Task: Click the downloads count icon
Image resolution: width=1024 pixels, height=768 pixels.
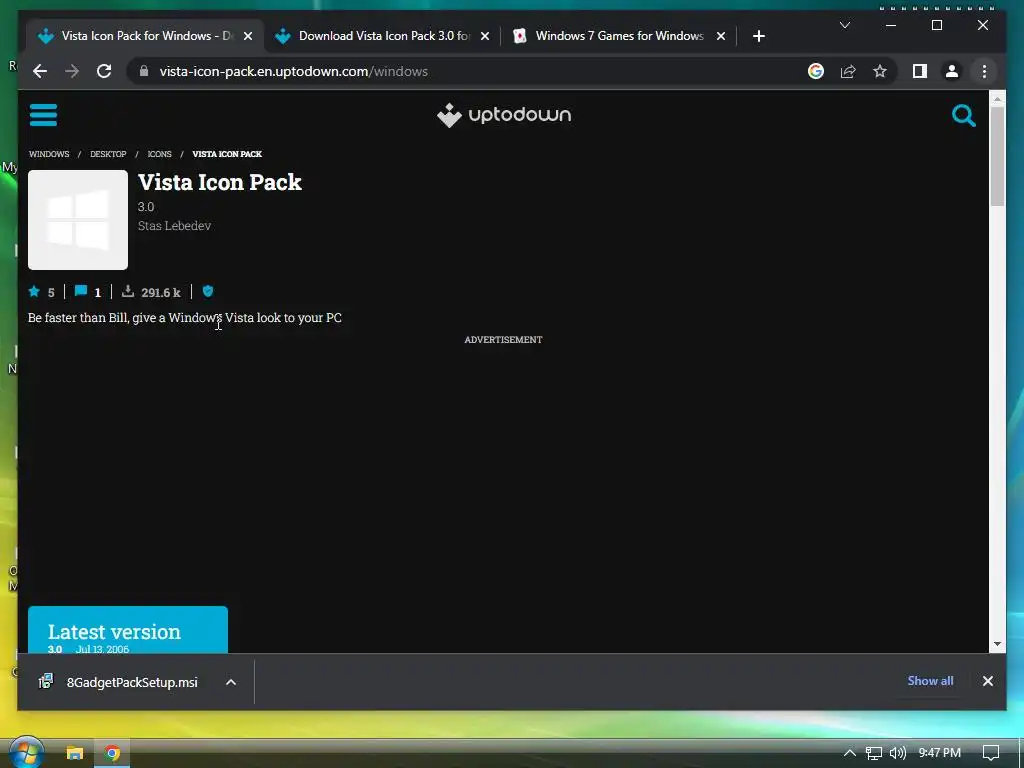Action: pos(128,291)
